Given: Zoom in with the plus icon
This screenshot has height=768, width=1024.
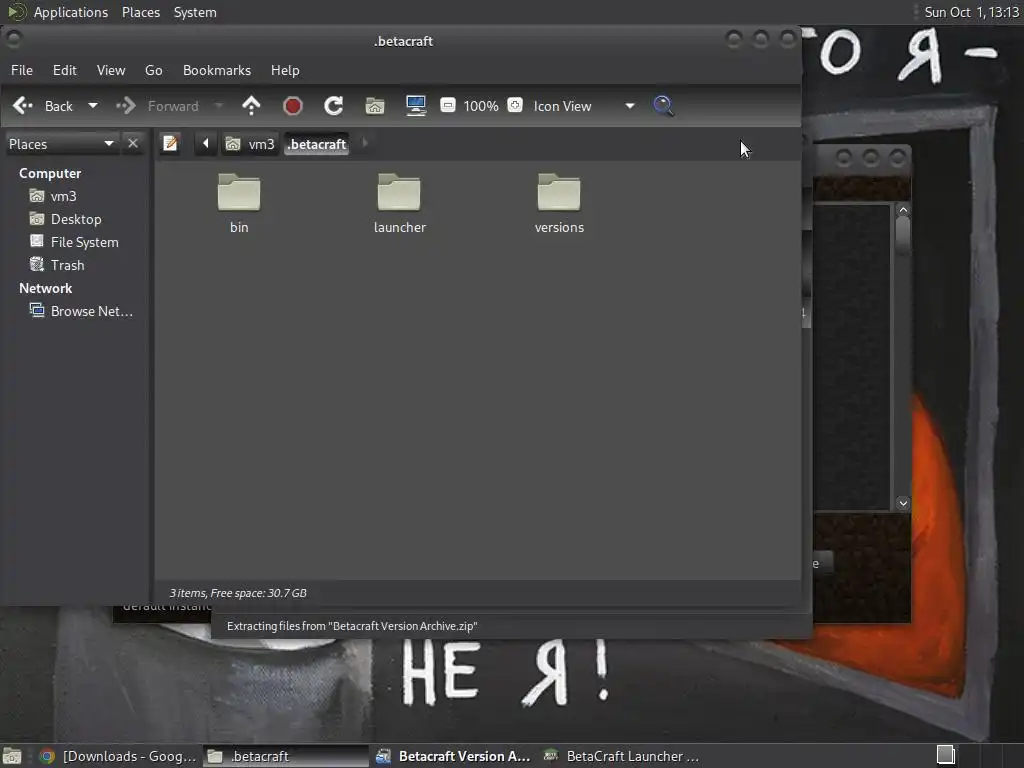Looking at the screenshot, I should 515,105.
